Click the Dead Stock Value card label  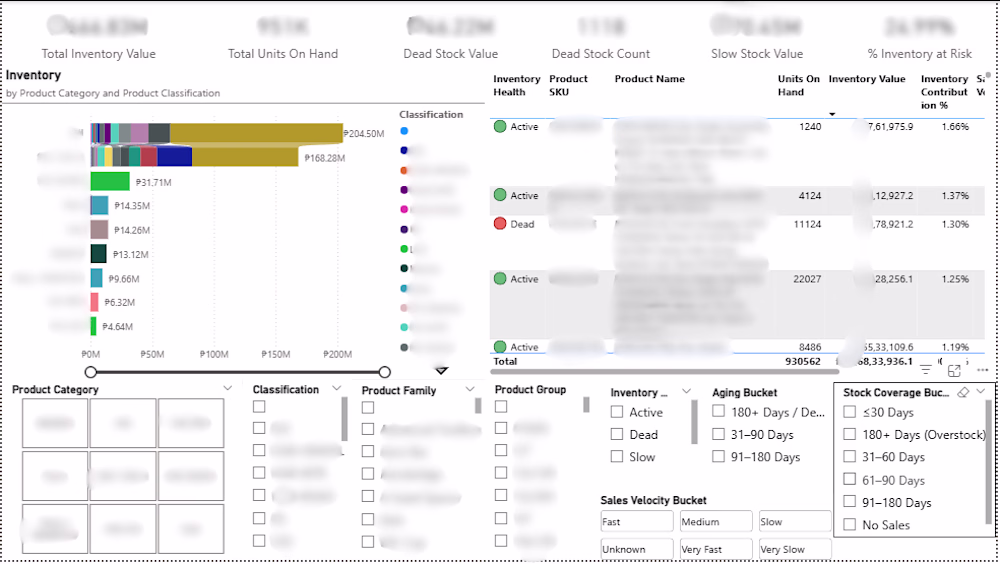click(450, 54)
